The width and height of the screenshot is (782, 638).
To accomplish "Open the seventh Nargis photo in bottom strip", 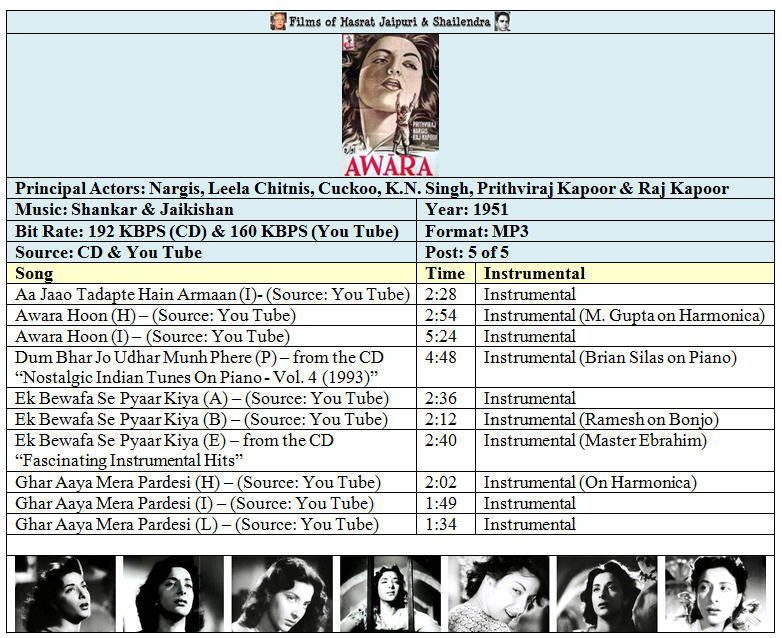I will click(716, 594).
